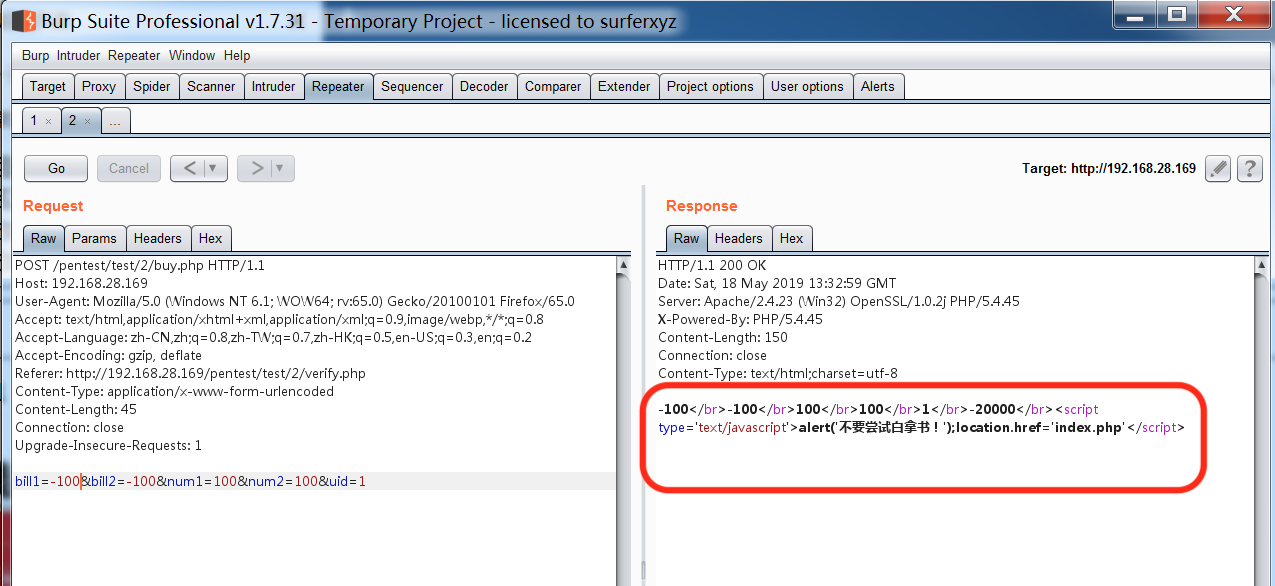Open the Alerts tab
Viewport: 1275px width, 586px height.
[878, 87]
